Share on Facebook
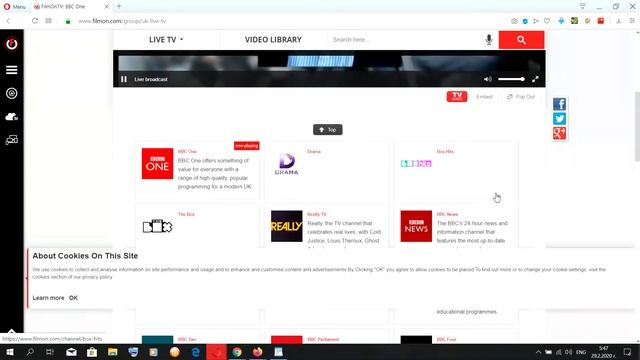The height and width of the screenshot is (360, 640). point(559,104)
